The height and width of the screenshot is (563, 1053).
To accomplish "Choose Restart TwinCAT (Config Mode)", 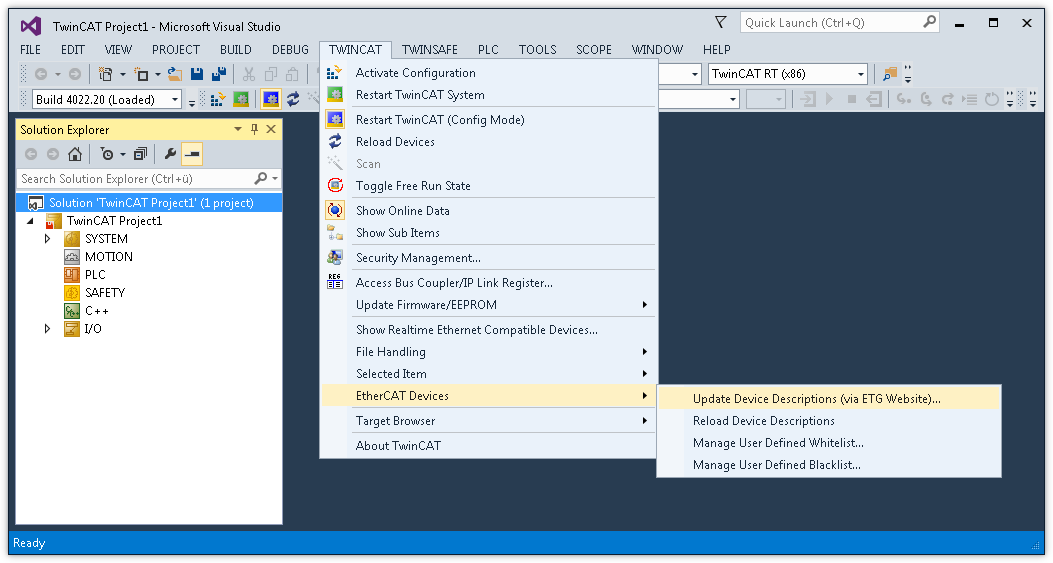I will click(488, 120).
